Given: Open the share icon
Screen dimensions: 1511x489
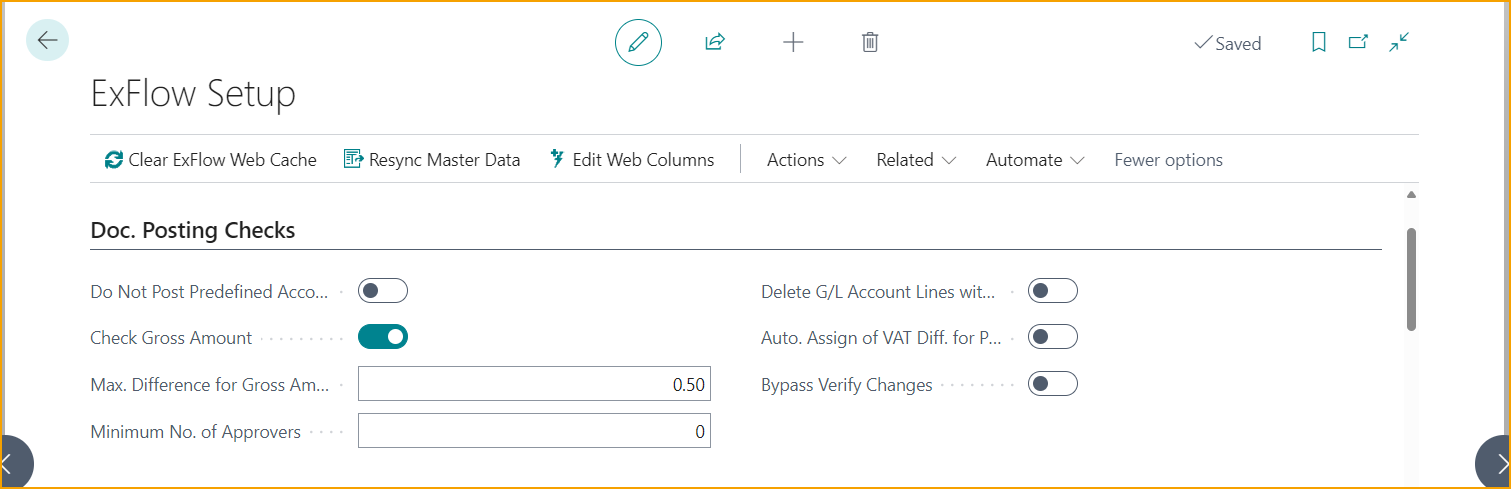Looking at the screenshot, I should click(714, 42).
